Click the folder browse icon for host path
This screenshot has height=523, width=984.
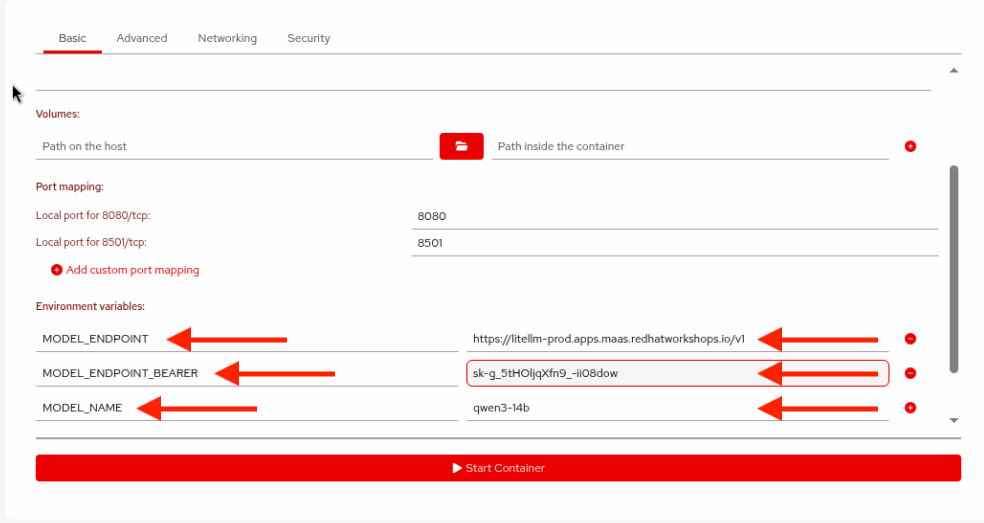[461, 146]
